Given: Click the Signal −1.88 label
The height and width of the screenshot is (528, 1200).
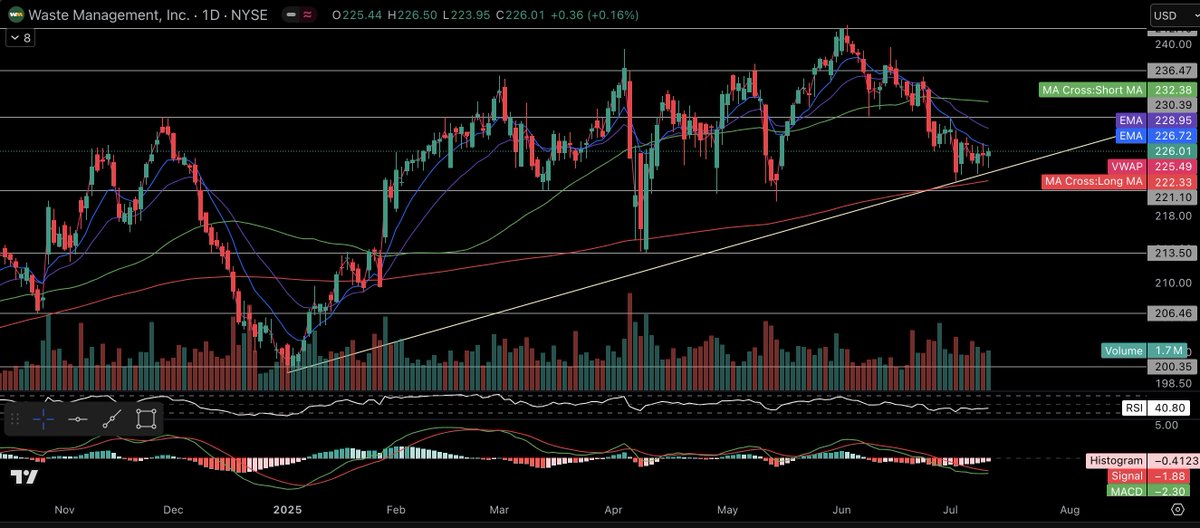Looking at the screenshot, I should pyautogui.click(x=1147, y=476).
